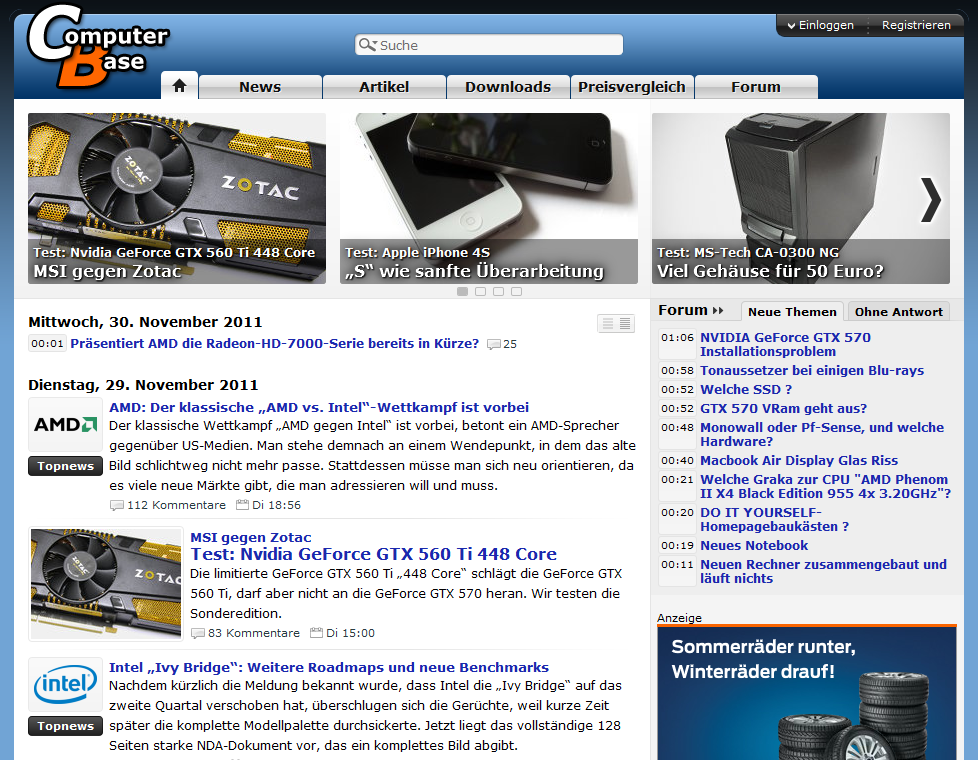Open the News tab
The image size is (978, 760).
pyautogui.click(x=260, y=87)
